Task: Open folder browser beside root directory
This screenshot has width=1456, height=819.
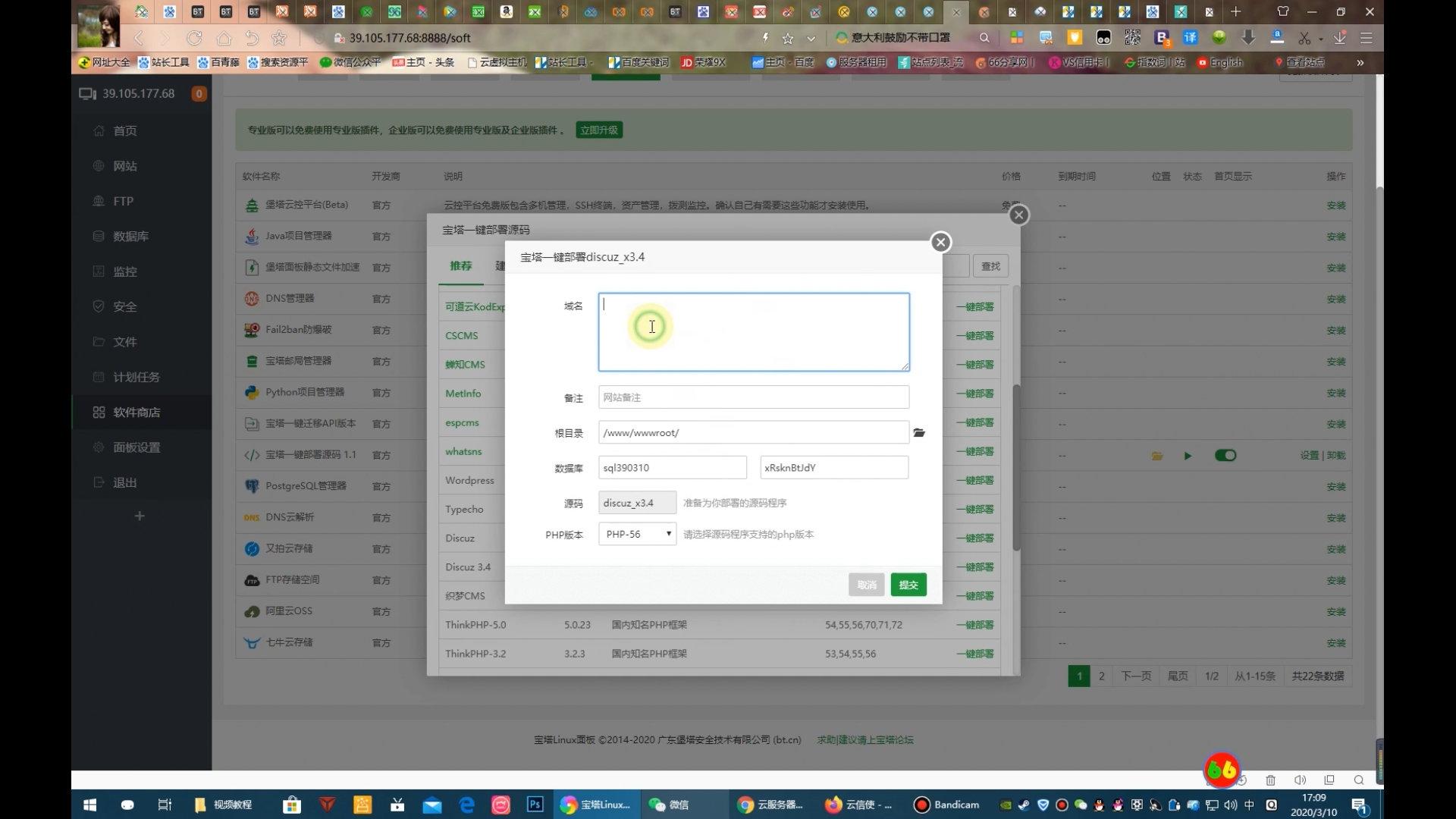Action: pyautogui.click(x=919, y=432)
